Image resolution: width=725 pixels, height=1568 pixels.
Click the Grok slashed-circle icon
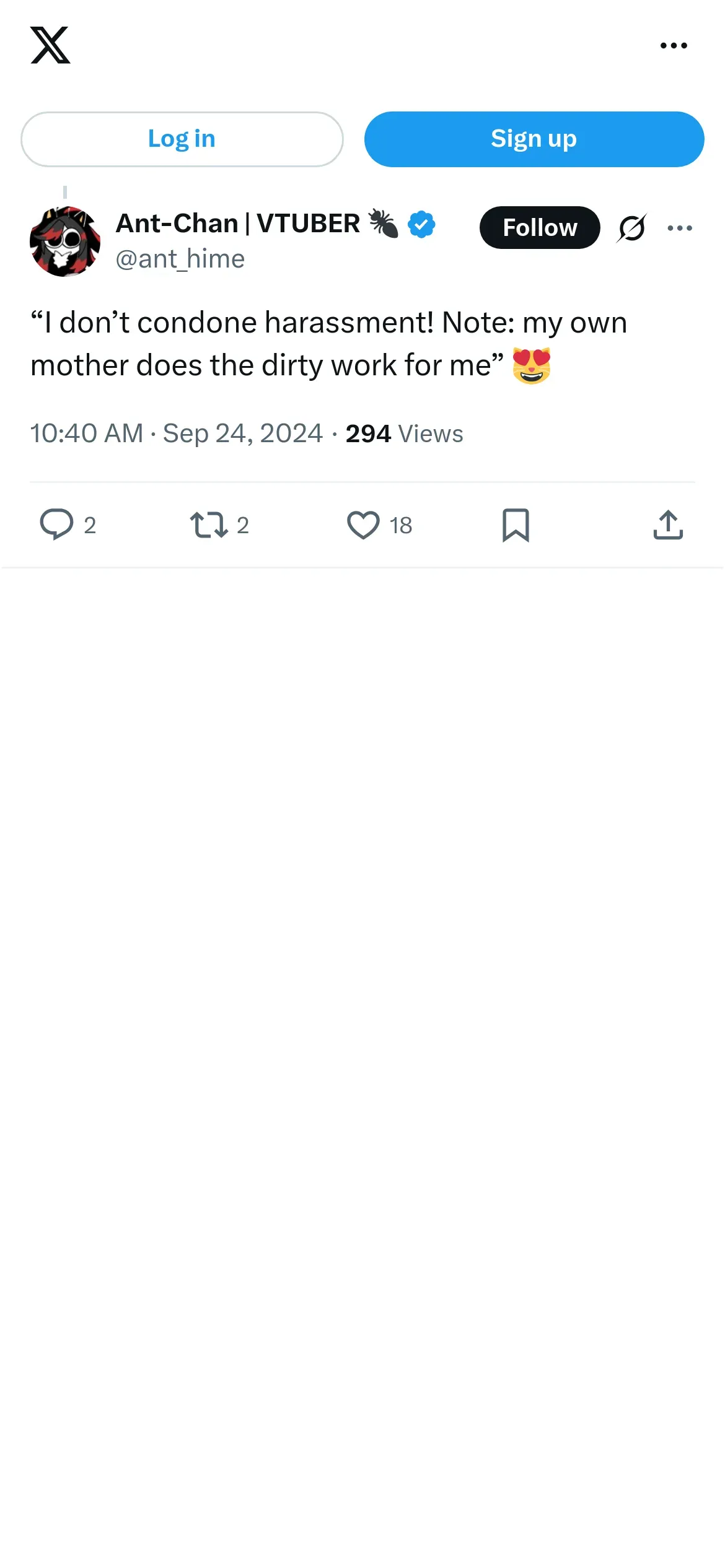(631, 228)
